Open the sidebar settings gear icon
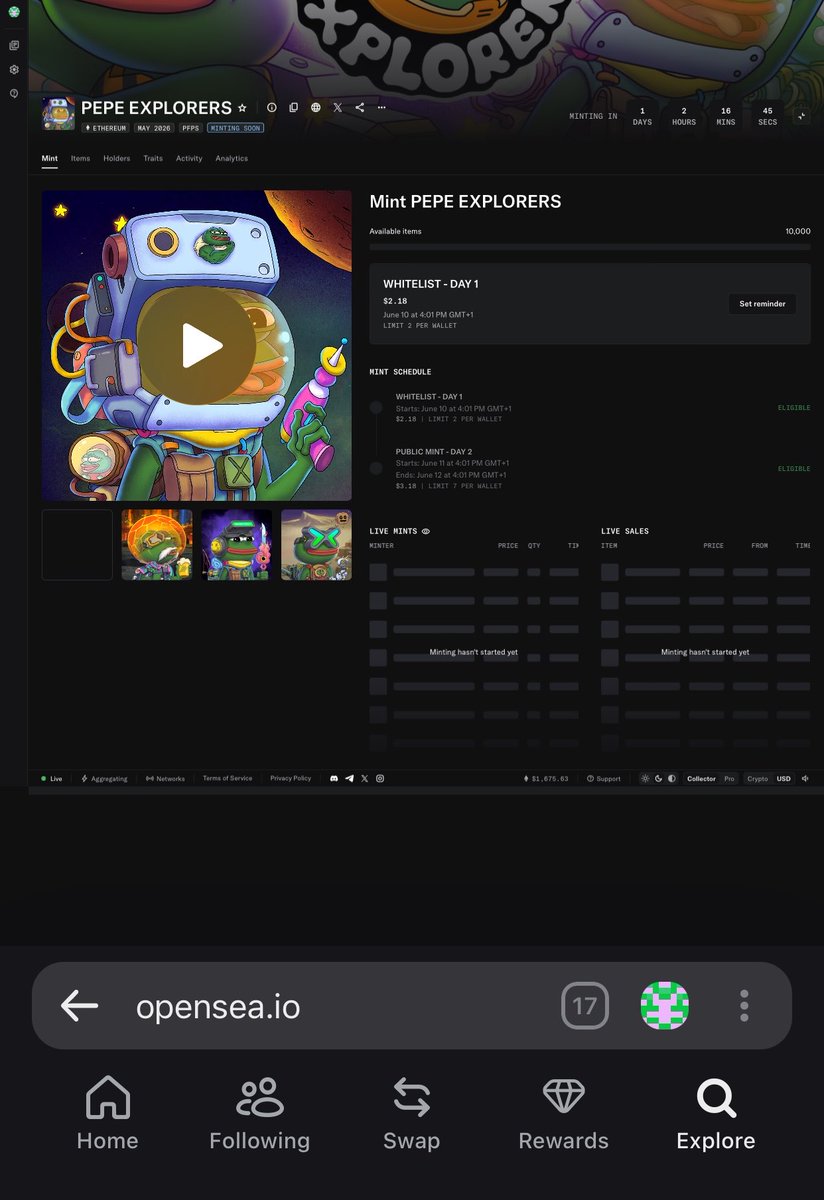The width and height of the screenshot is (824, 1200). [x=14, y=70]
